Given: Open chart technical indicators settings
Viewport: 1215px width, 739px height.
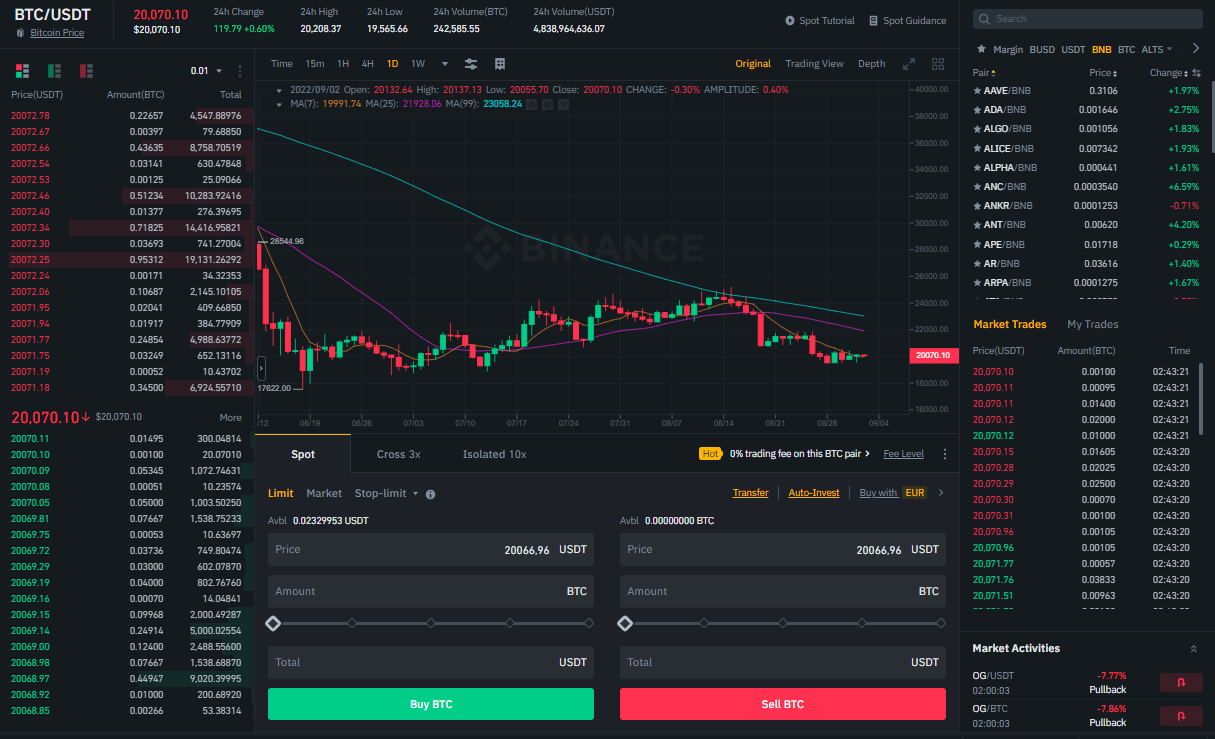Looking at the screenshot, I should tap(471, 63).
